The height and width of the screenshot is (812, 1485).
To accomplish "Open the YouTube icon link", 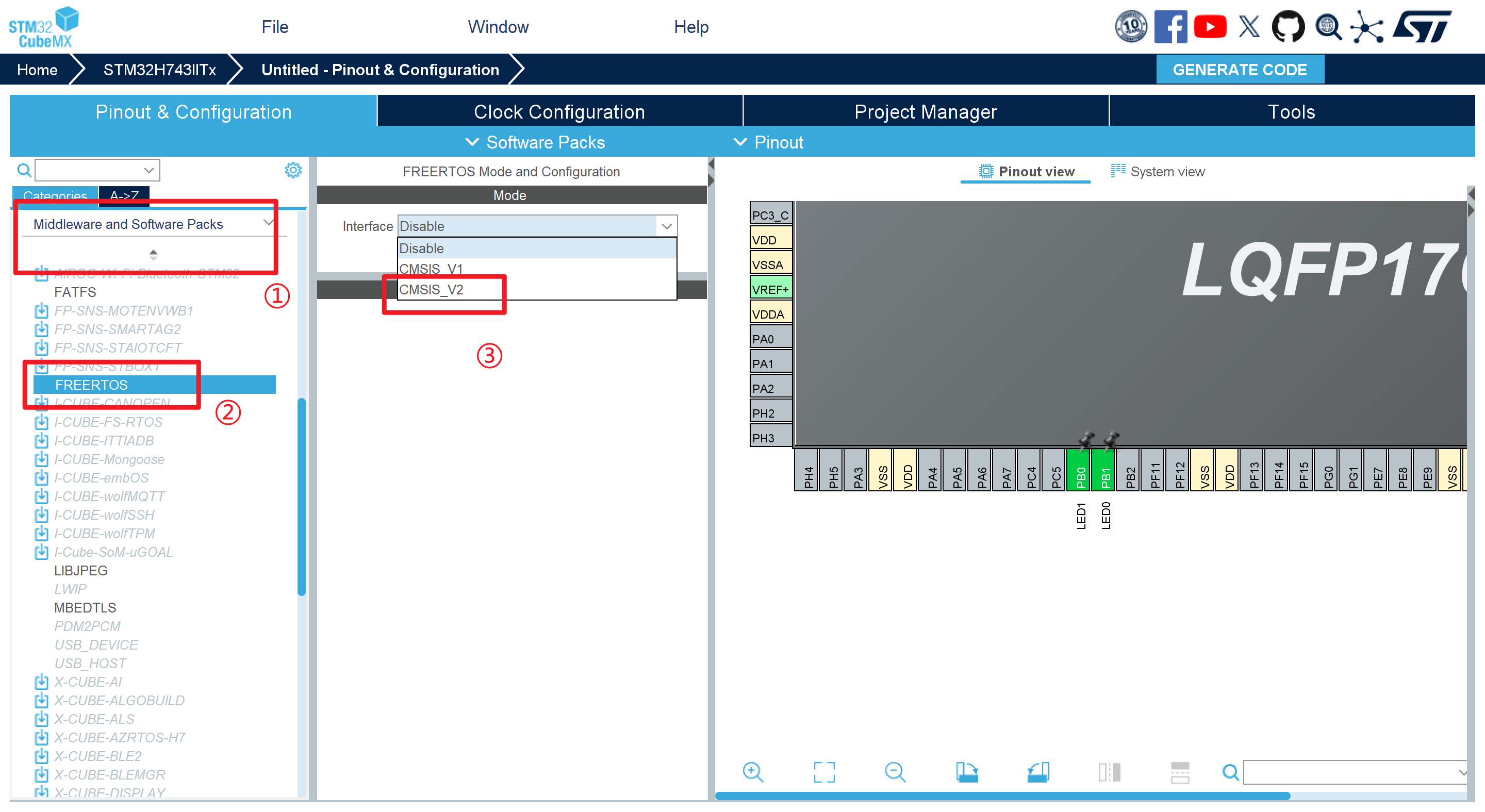I will point(1210,26).
